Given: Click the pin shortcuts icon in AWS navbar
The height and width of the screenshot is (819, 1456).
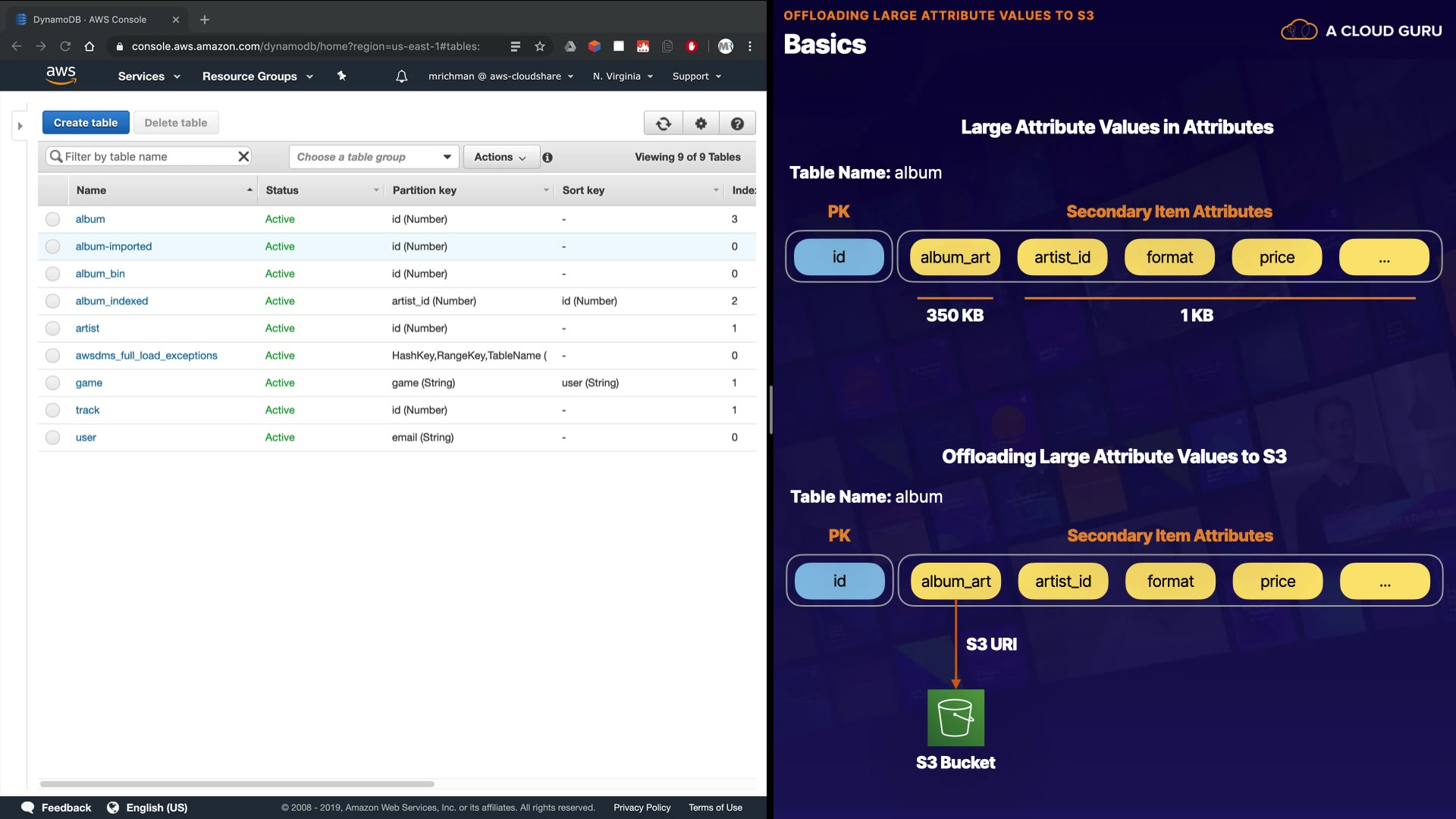Looking at the screenshot, I should [342, 76].
